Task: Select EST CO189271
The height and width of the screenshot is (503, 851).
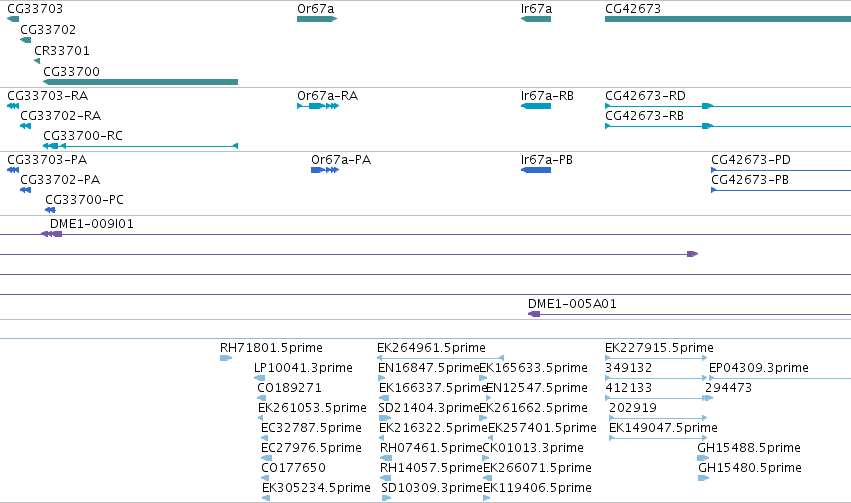Action: click(289, 387)
